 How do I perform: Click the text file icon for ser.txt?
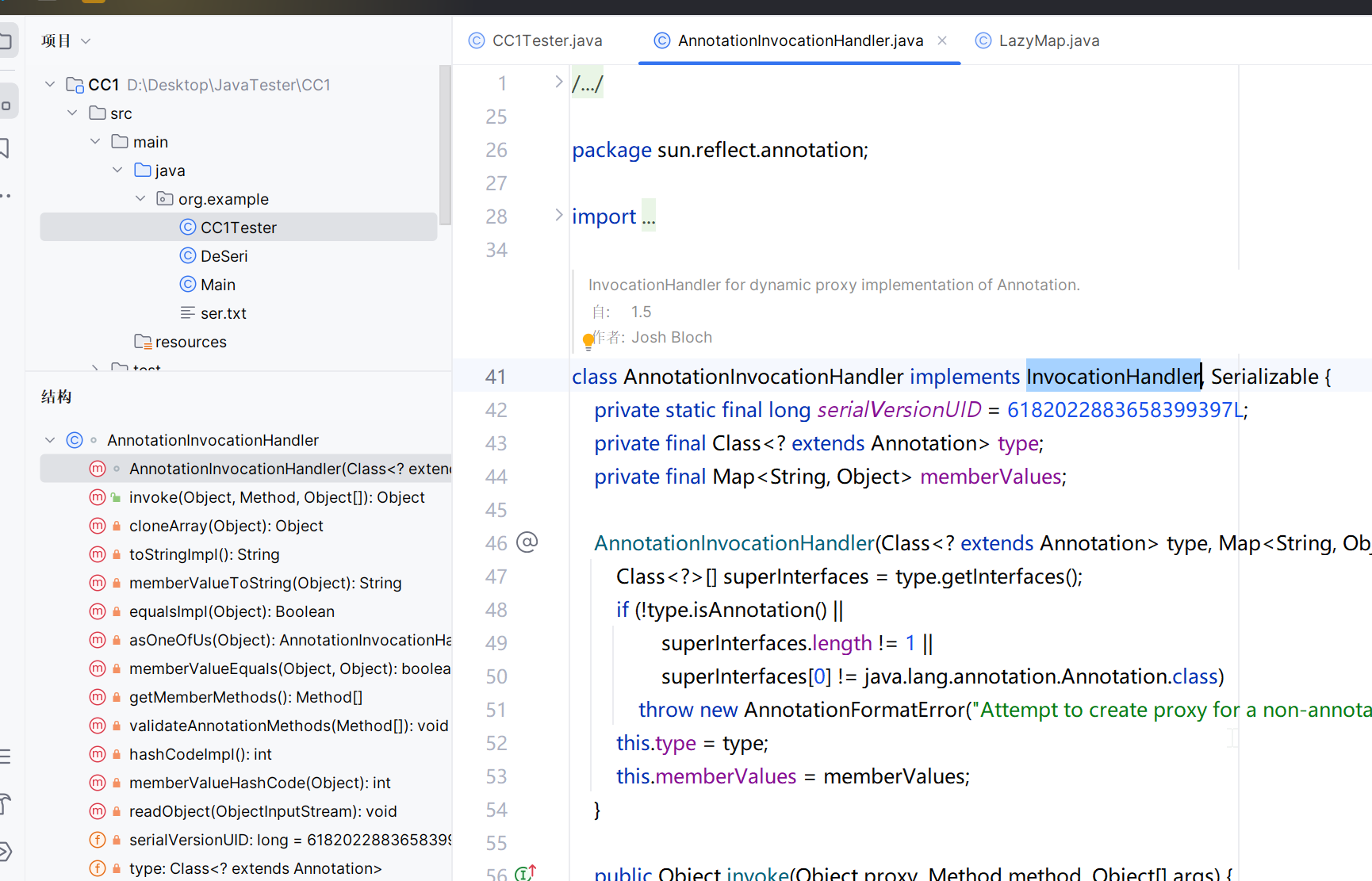click(188, 313)
